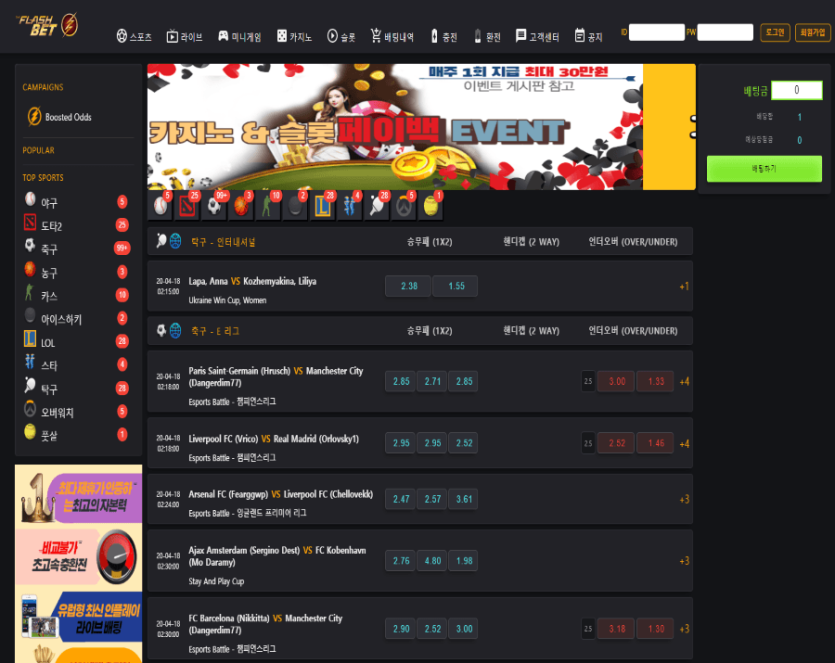Screen dimensions: 835x663
Task: Select 축구 soccer in sidebar
Action: click(x=77, y=249)
